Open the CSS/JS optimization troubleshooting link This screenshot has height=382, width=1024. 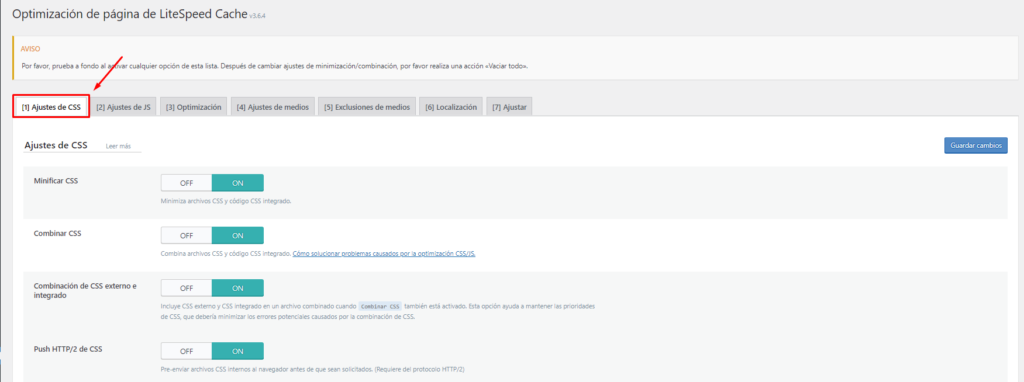384,253
